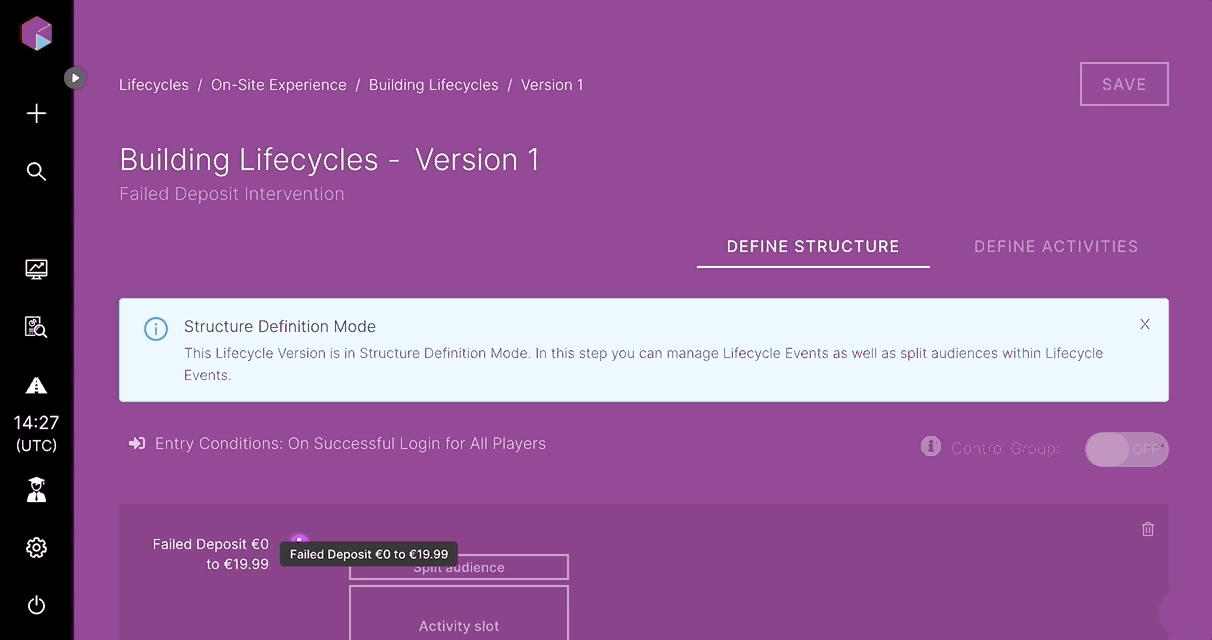Open the warning alerts triangle icon
The height and width of the screenshot is (640, 1212).
coord(36,386)
